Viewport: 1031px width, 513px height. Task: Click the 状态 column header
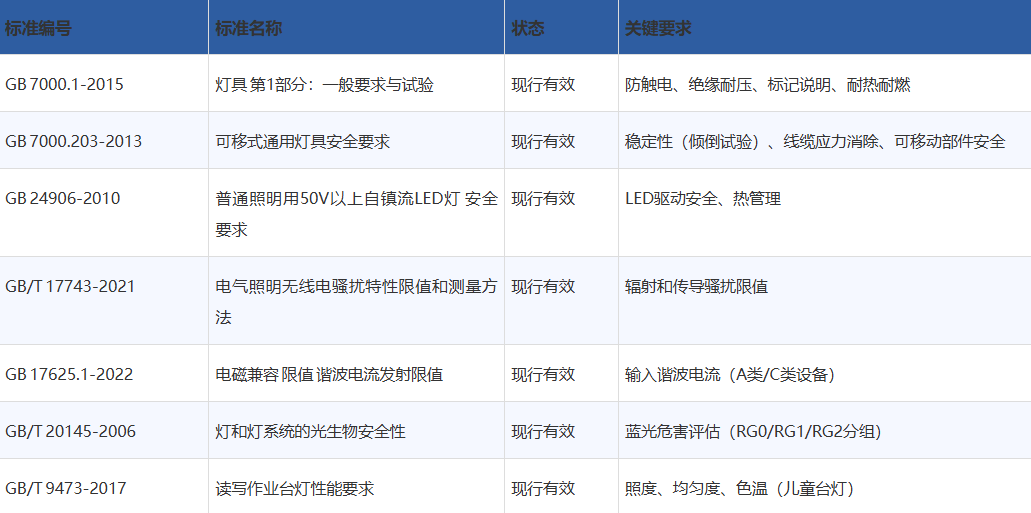click(x=562, y=28)
